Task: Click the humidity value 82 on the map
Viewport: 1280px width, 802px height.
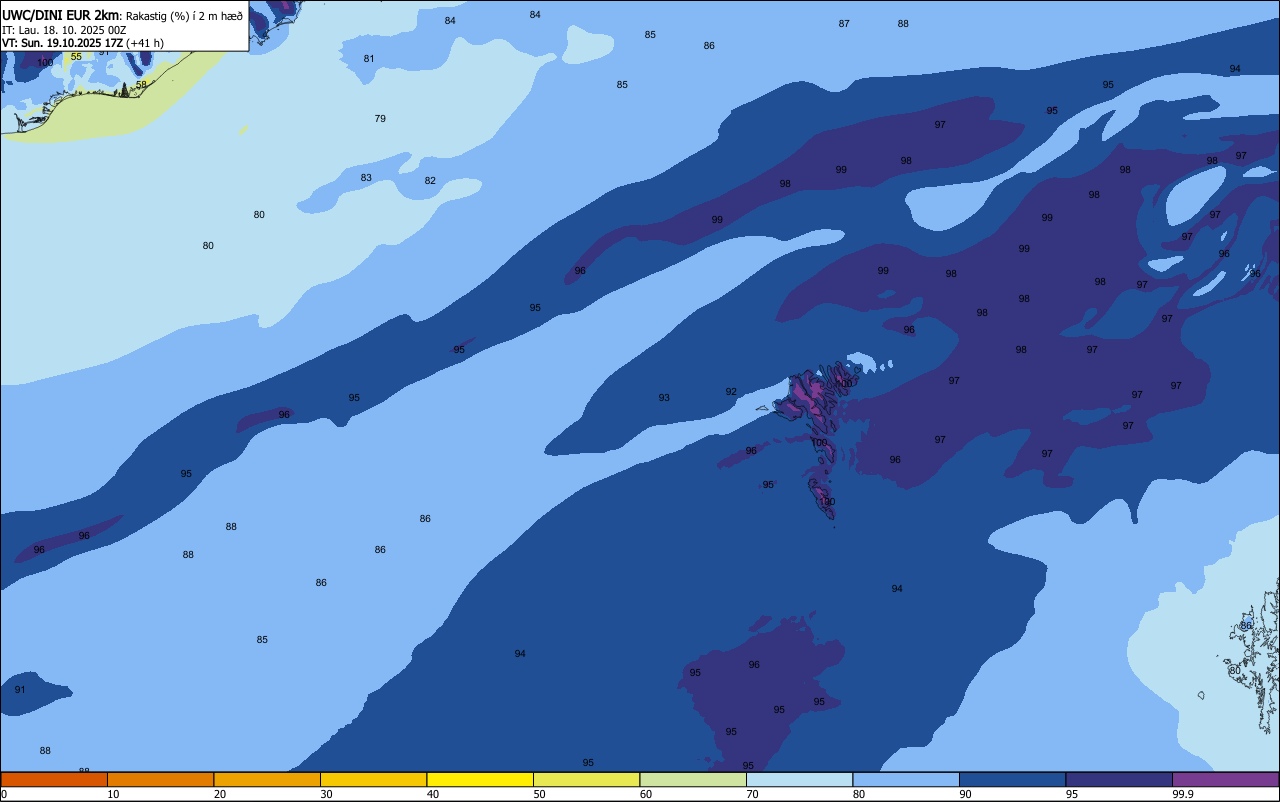Action: coord(430,181)
